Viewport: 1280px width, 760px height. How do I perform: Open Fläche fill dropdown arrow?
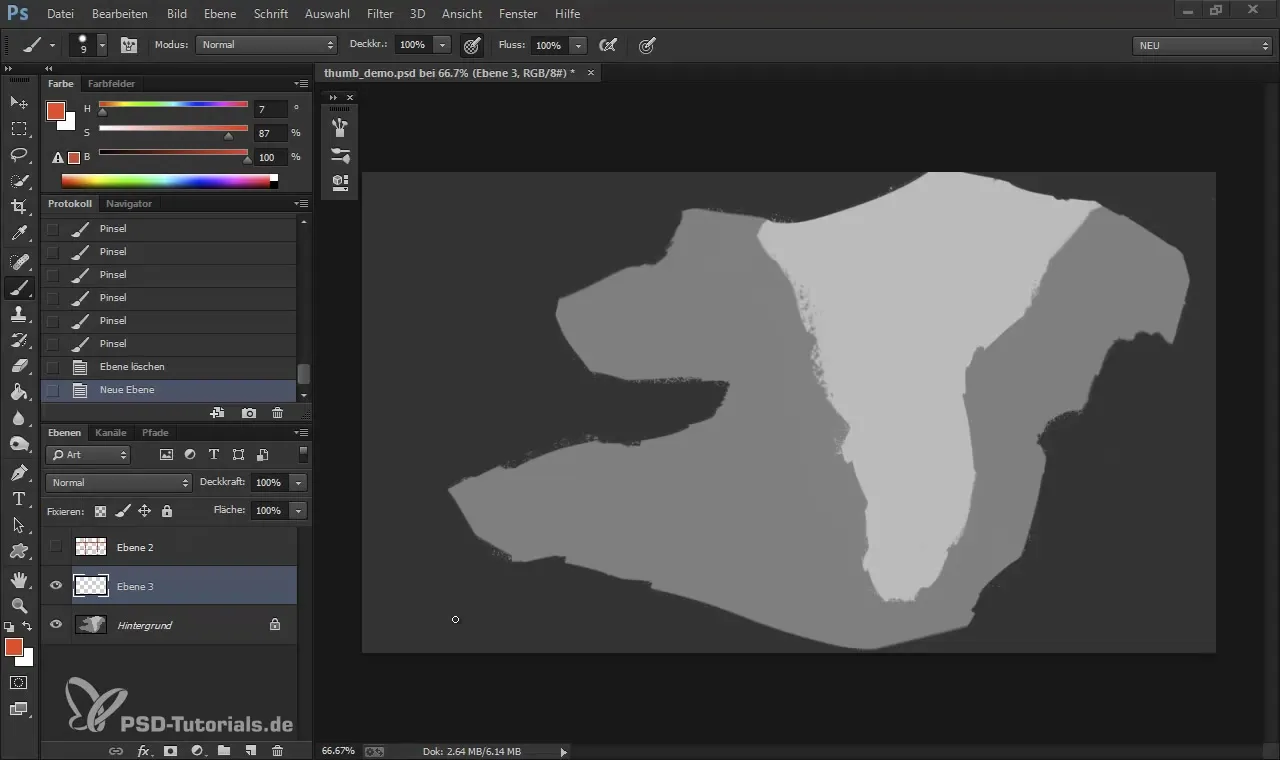(298, 511)
